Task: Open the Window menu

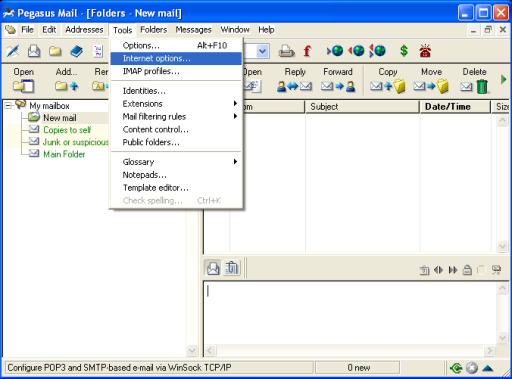Action: [235, 30]
